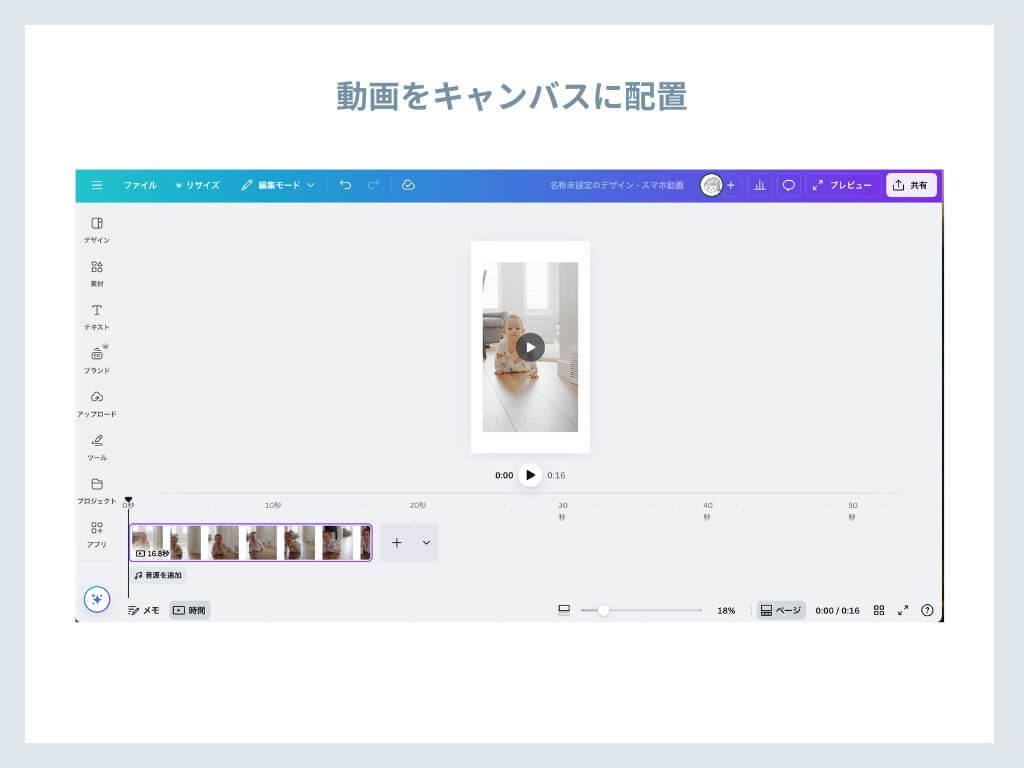Open the ファイル menu
This screenshot has width=1024, height=768.
tap(140, 185)
